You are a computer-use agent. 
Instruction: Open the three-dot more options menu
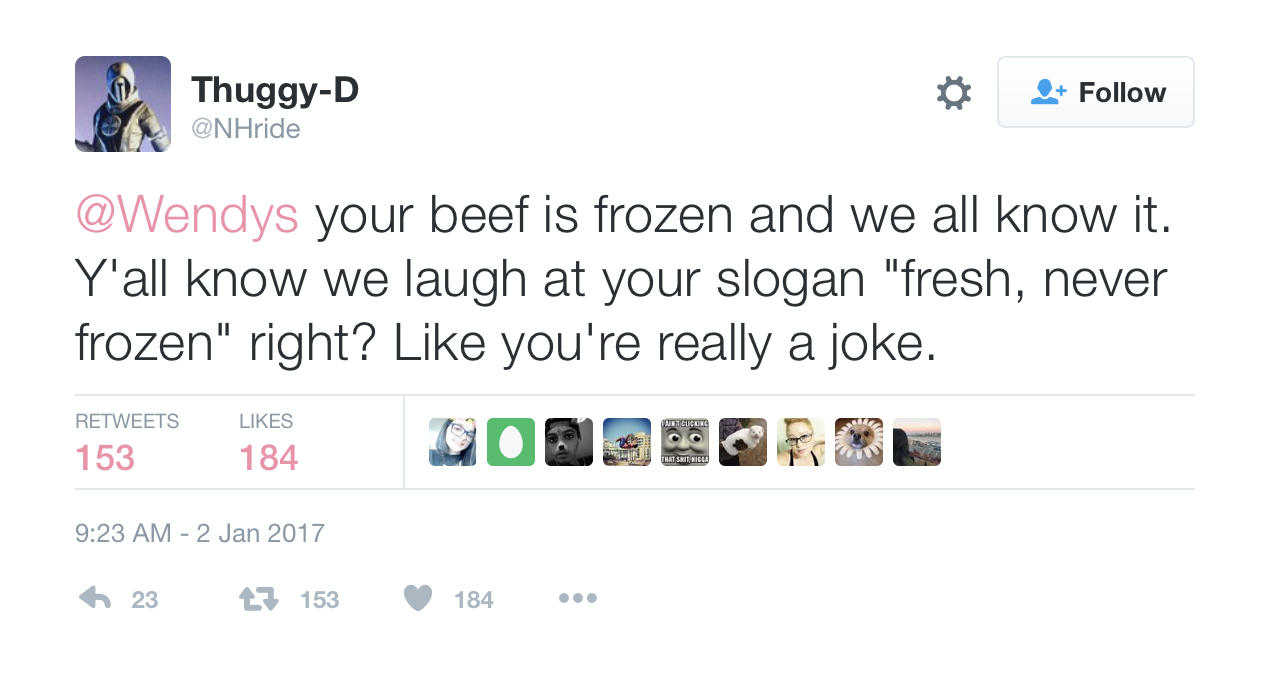click(578, 598)
